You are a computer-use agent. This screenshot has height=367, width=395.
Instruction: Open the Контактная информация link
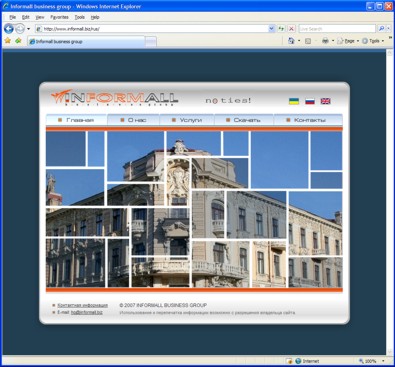click(82, 305)
